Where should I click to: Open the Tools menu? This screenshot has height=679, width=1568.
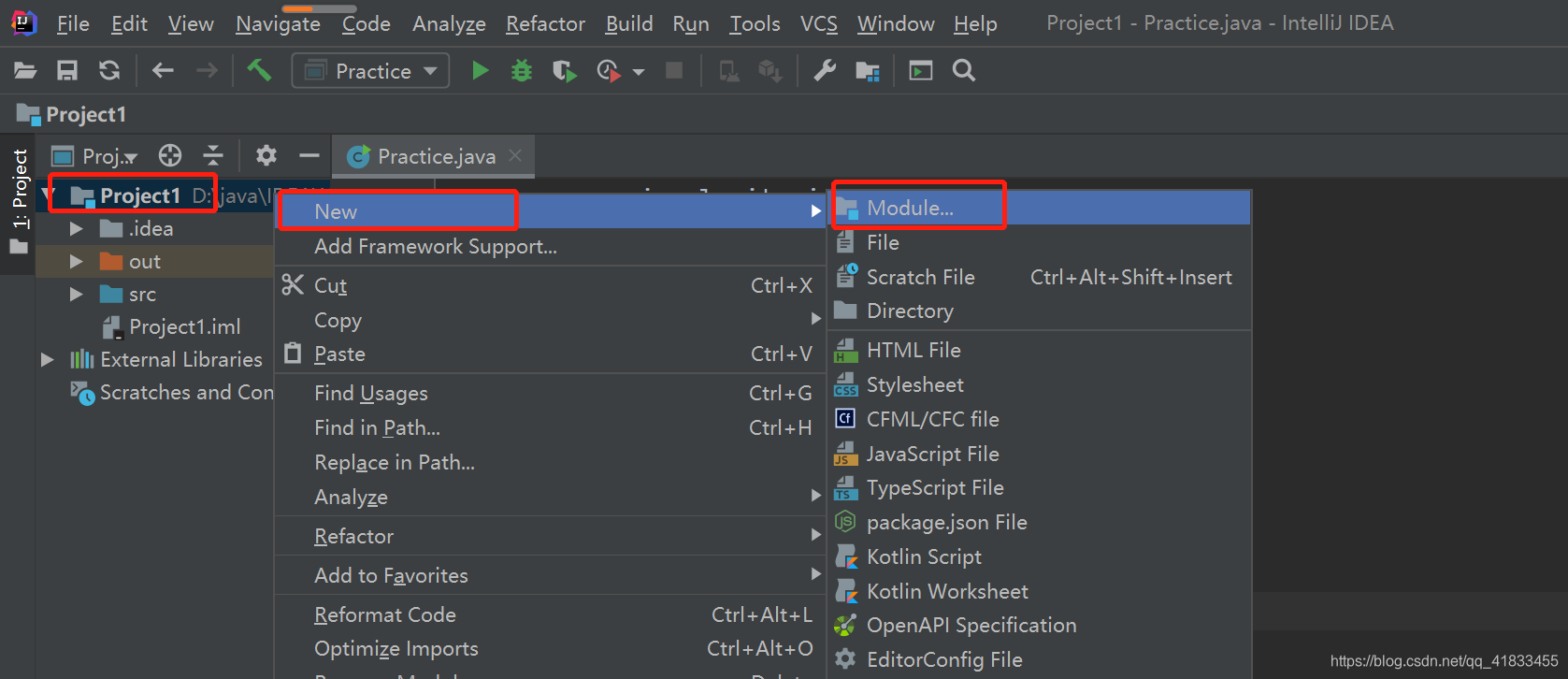pyautogui.click(x=755, y=23)
